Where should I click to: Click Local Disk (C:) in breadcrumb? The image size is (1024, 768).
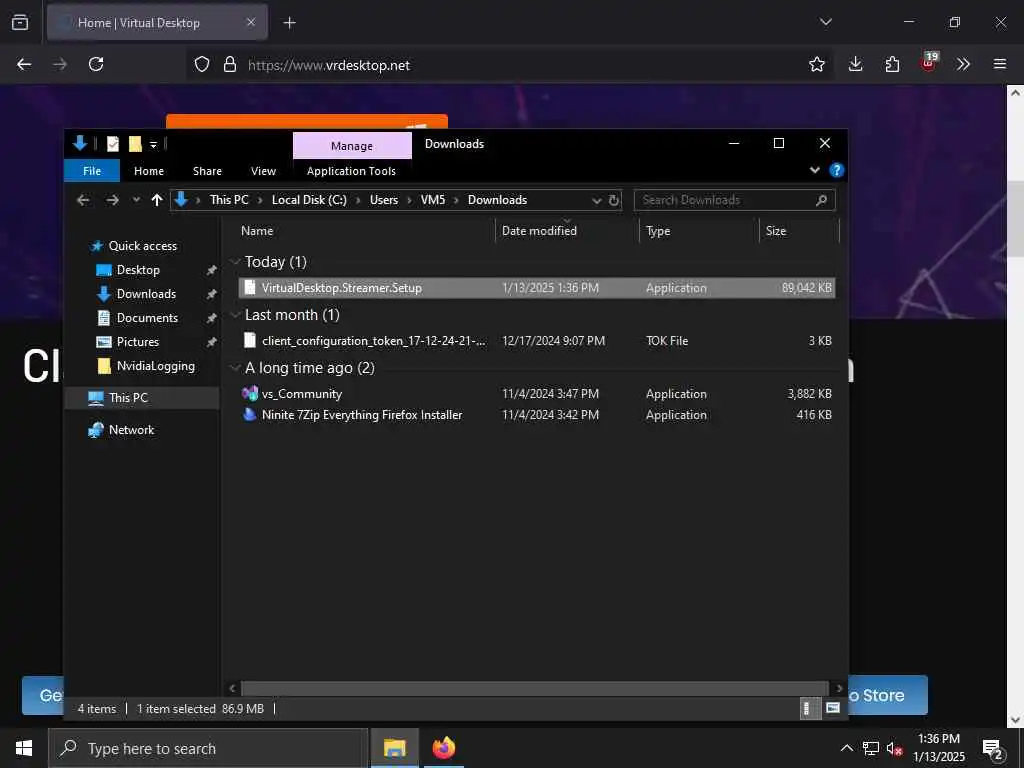pyautogui.click(x=309, y=200)
